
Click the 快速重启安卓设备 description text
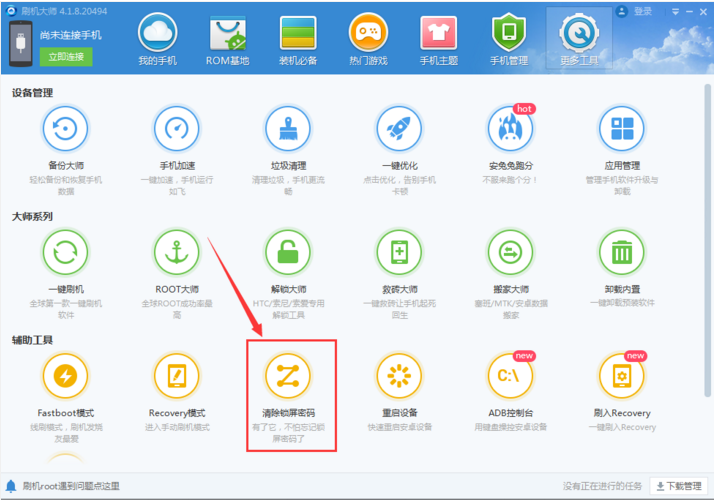click(399, 427)
